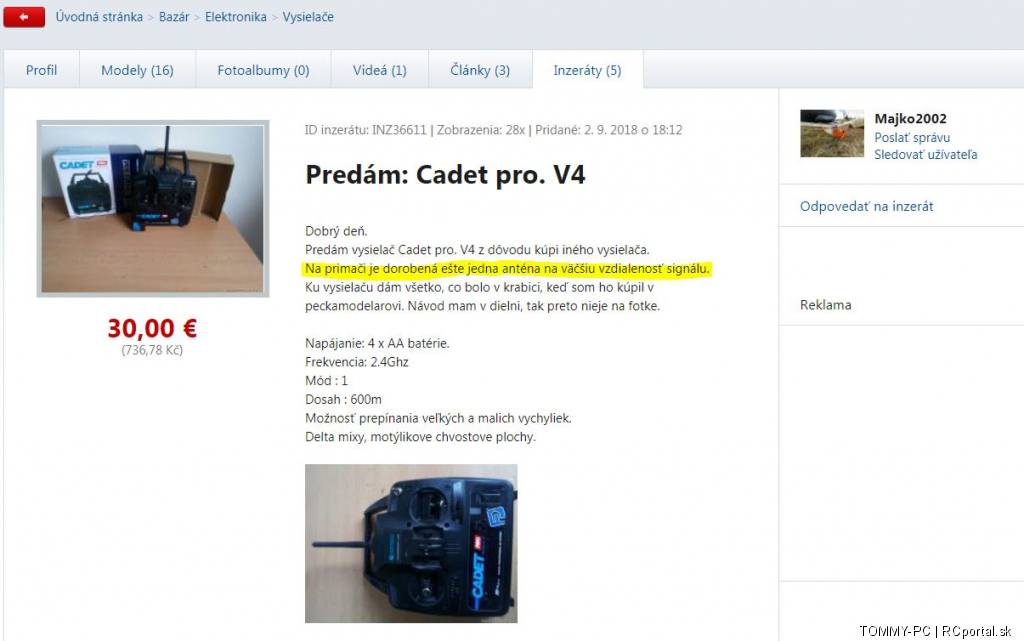
Task: Click Poslať správu link
Action: tap(912, 137)
